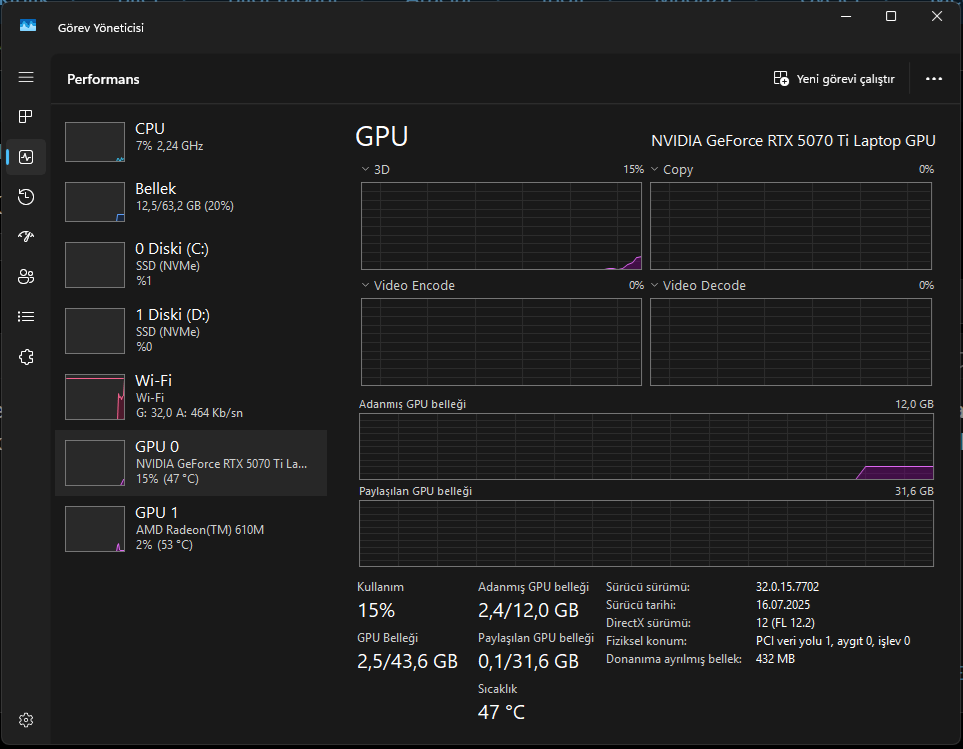Open the Video Decode engine dropdown

click(x=698, y=285)
